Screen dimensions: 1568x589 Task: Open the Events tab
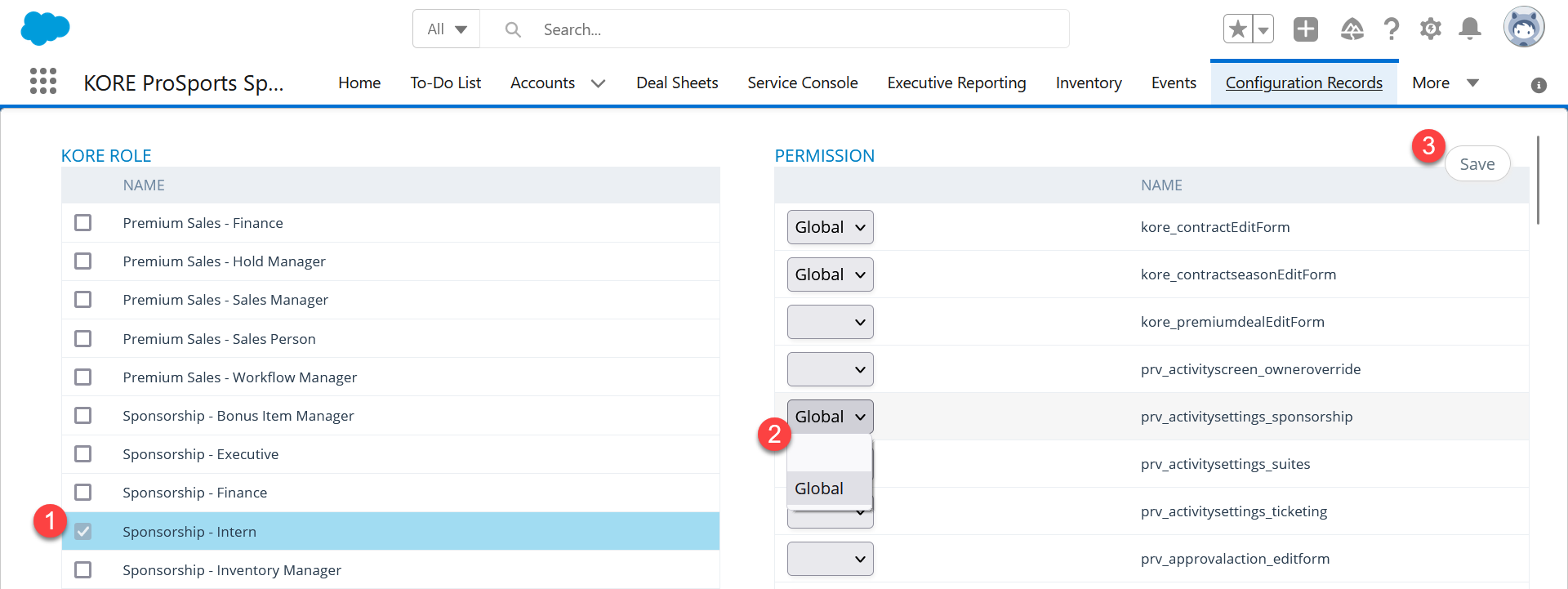click(x=1174, y=83)
